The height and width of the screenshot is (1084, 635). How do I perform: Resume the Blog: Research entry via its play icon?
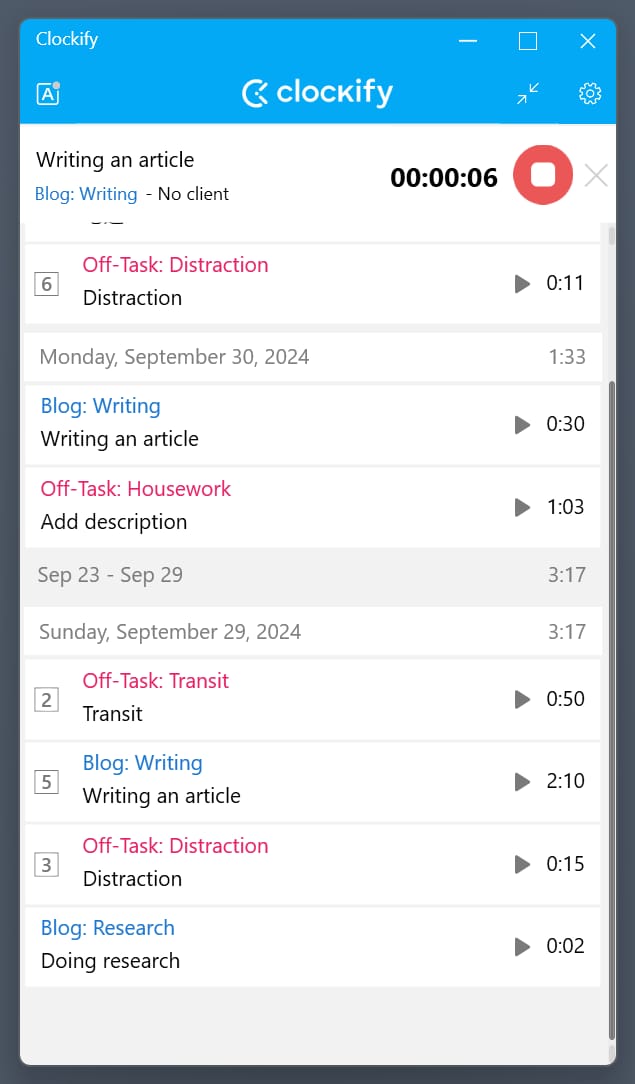click(522, 946)
